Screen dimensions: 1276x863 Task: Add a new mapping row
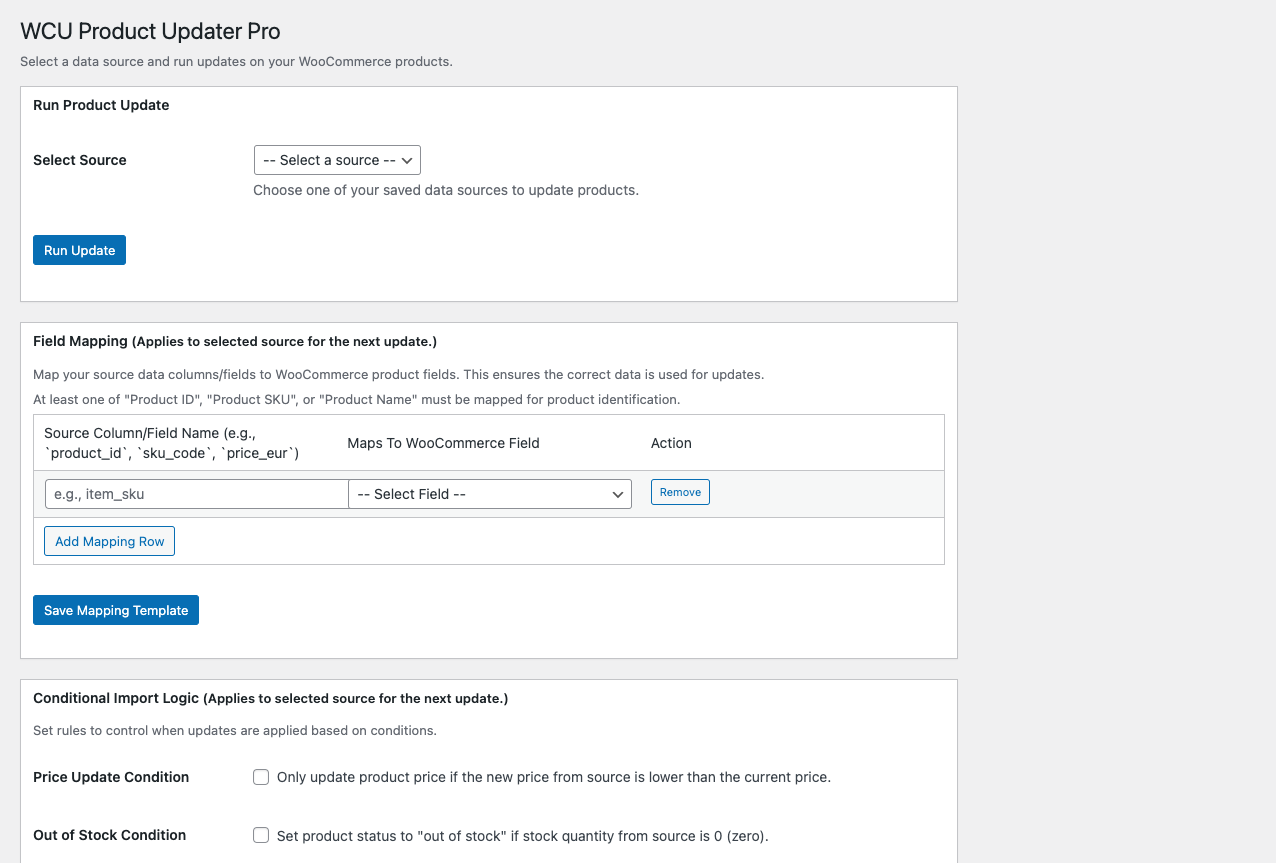[110, 541]
